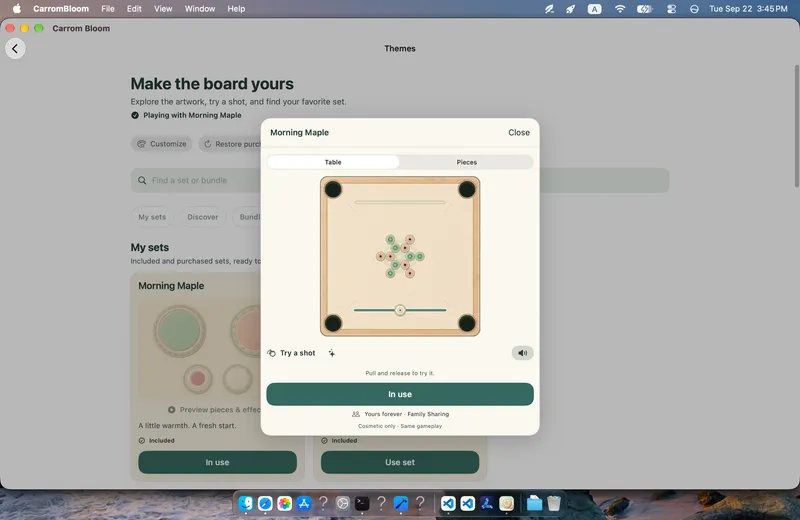Click the striker on the baseline slider
This screenshot has width=800, height=520.
tap(400, 310)
